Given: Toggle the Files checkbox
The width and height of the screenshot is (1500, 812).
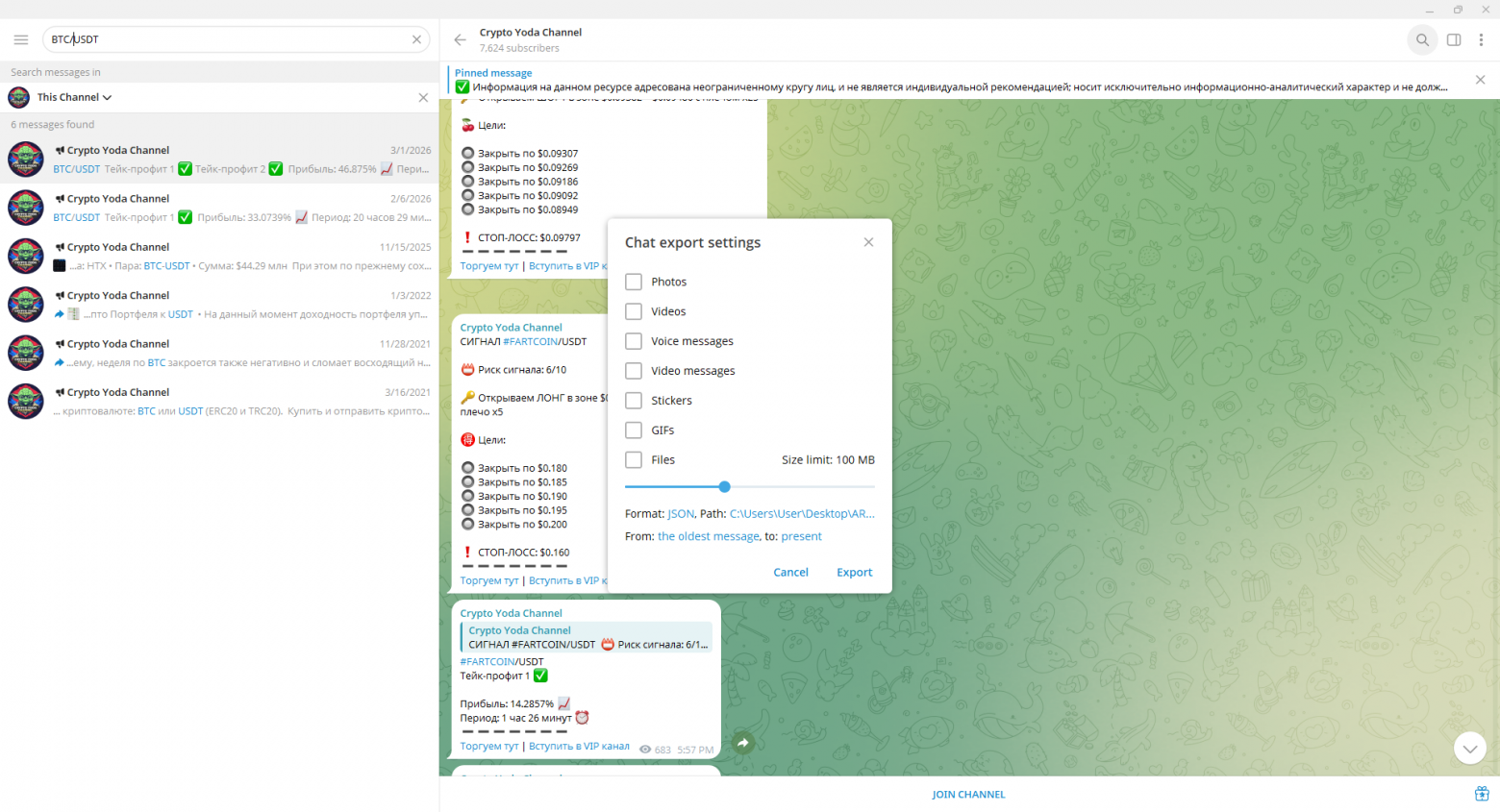Looking at the screenshot, I should [x=634, y=460].
